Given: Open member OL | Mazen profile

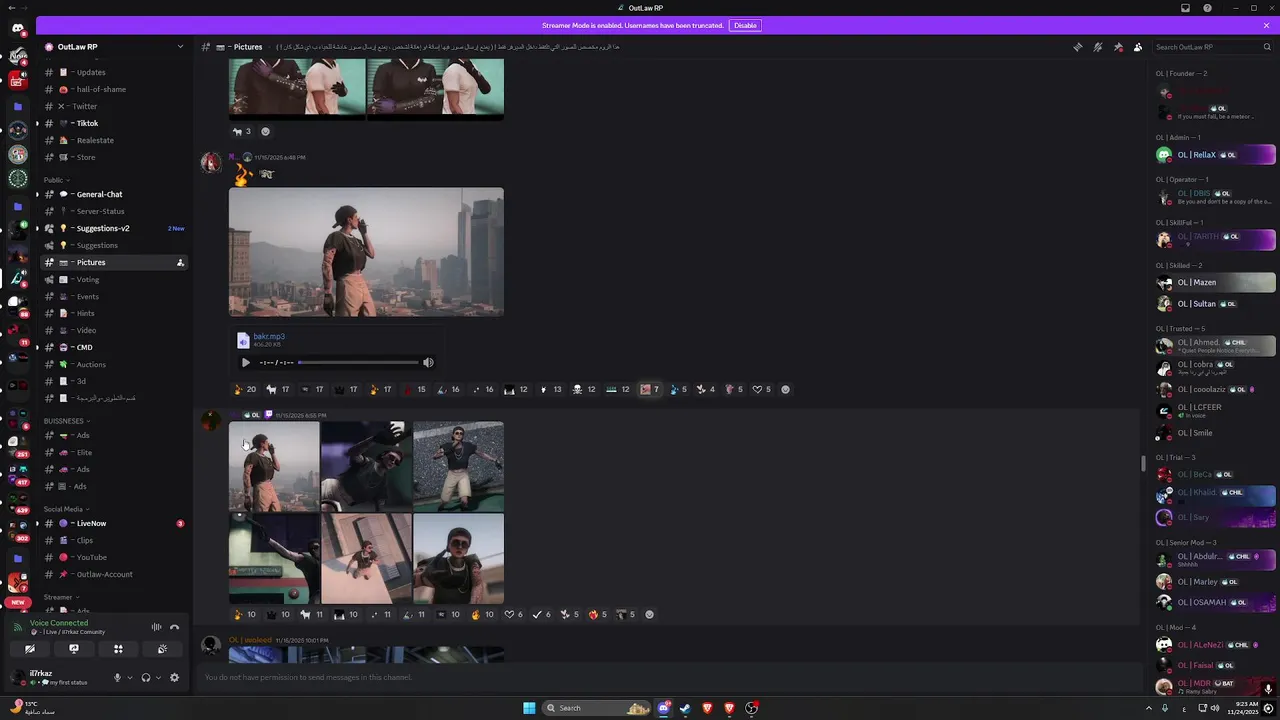Looking at the screenshot, I should pos(1215,282).
